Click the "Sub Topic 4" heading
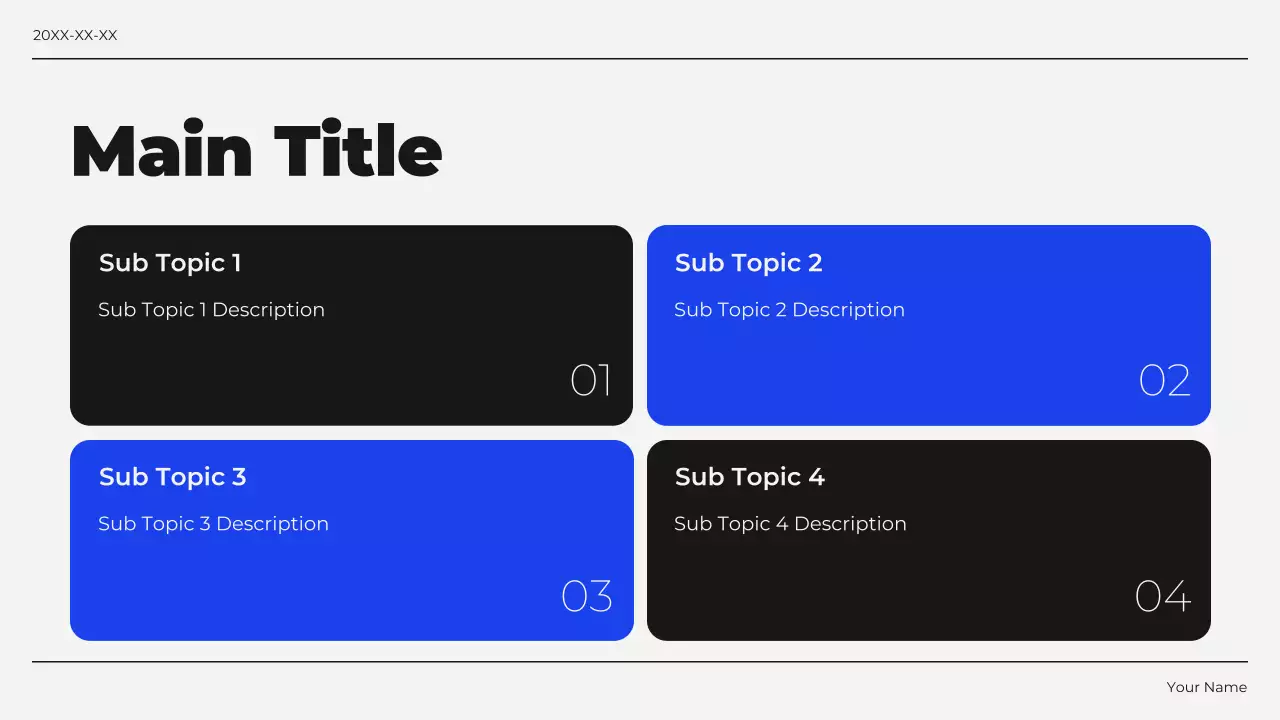Screen dimensions: 1280x720 coord(749,477)
